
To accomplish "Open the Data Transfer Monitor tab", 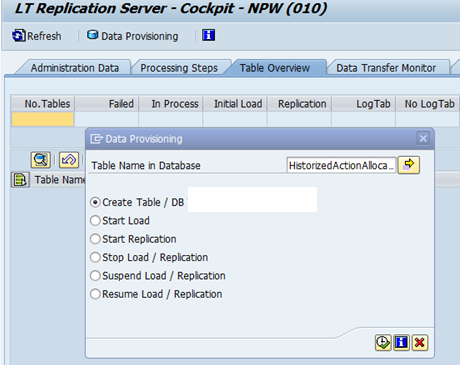I will [386, 68].
